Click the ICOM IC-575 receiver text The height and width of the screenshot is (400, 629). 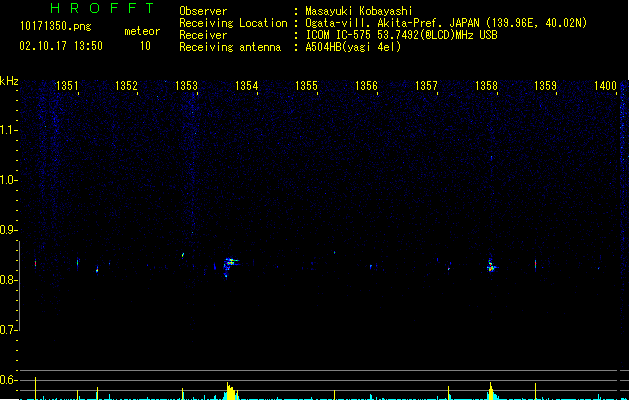(x=401, y=35)
